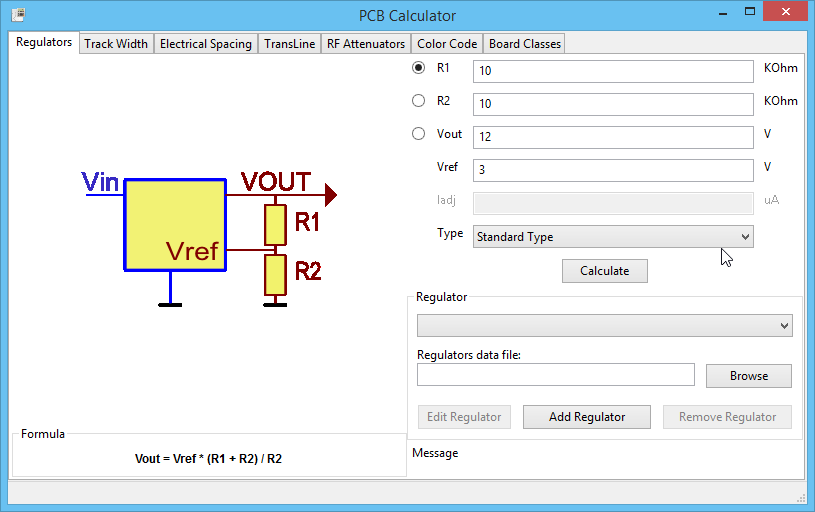Switch to the Regulators tab
Image resolution: width=815 pixels, height=512 pixels.
[44, 42]
